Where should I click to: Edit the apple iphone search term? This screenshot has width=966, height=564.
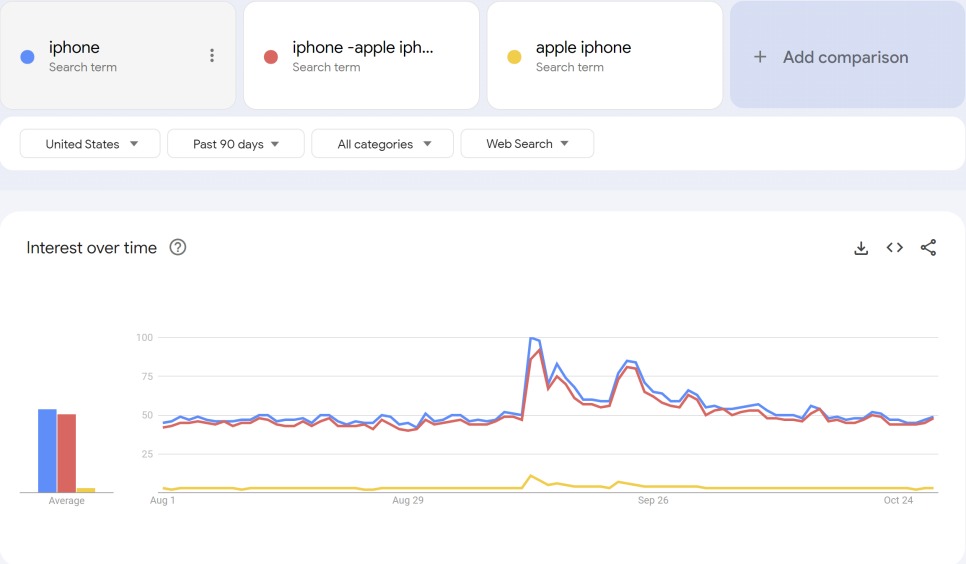[583, 48]
